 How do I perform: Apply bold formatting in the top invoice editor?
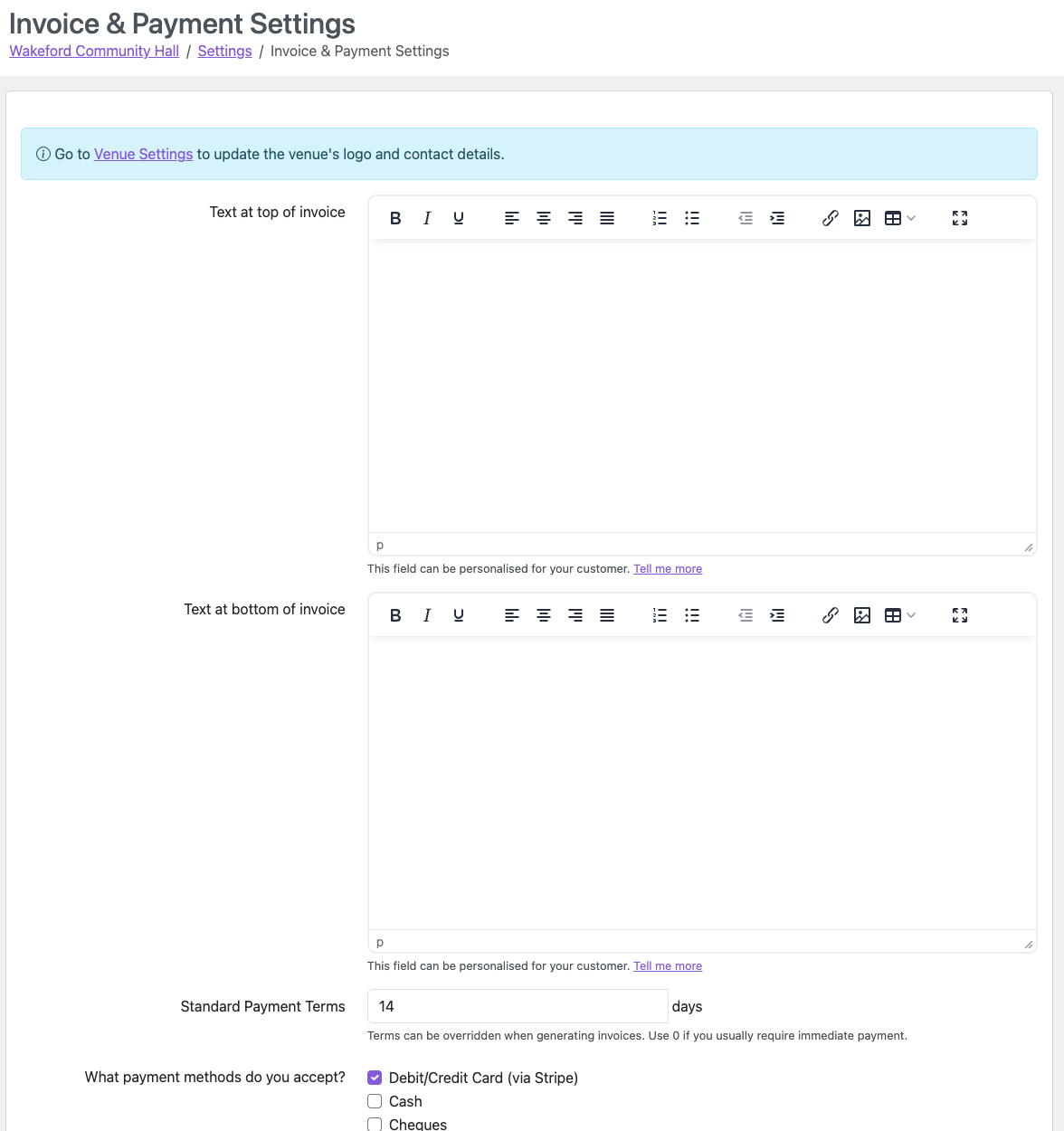pyautogui.click(x=395, y=217)
